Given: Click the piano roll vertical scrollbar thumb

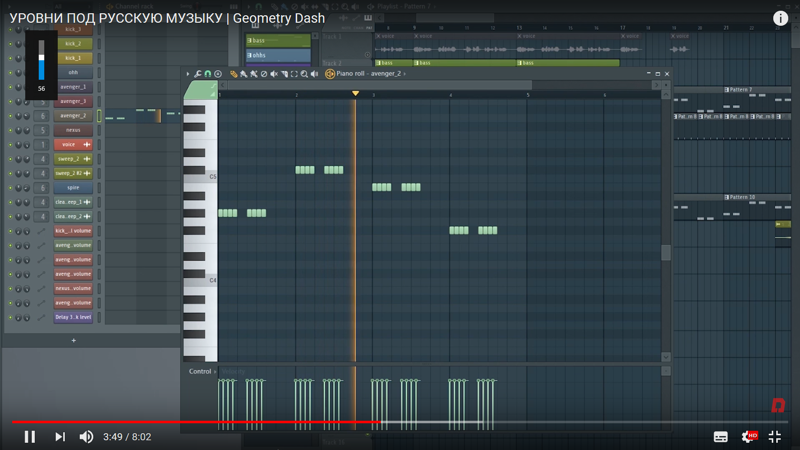Looking at the screenshot, I should pos(666,253).
